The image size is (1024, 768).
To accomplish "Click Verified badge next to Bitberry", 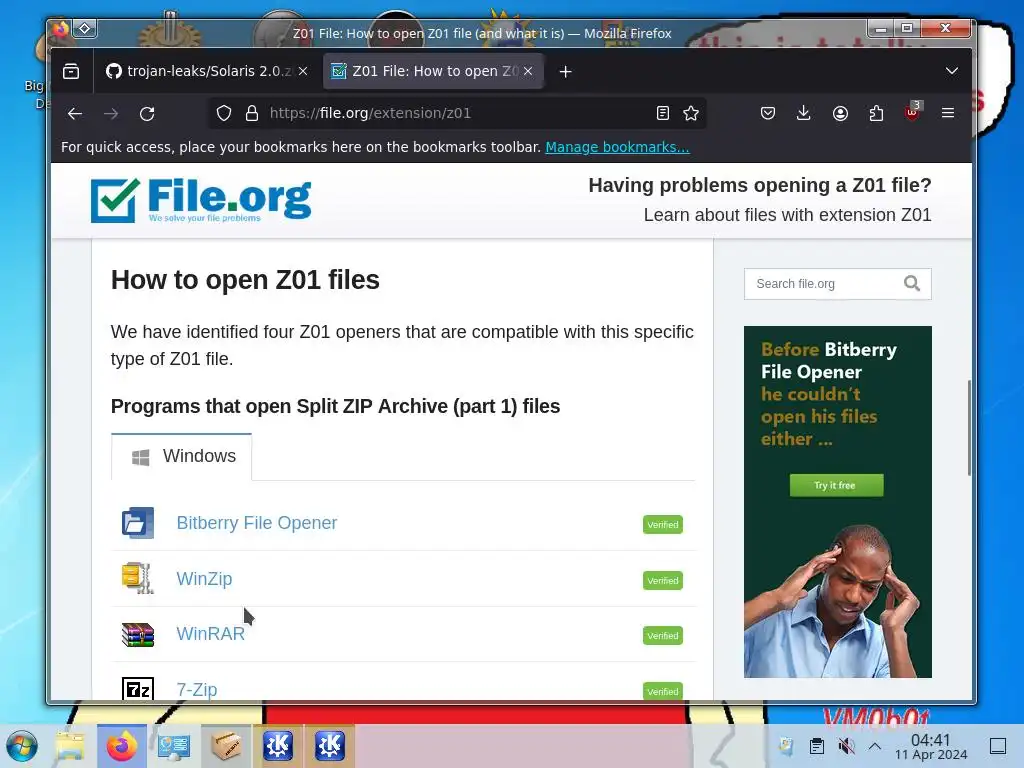I will [663, 524].
